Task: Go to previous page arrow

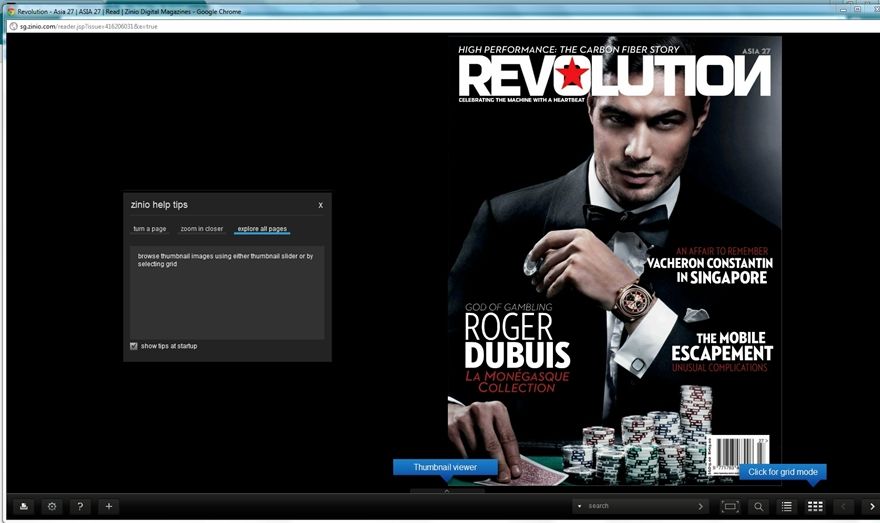Action: pos(844,506)
